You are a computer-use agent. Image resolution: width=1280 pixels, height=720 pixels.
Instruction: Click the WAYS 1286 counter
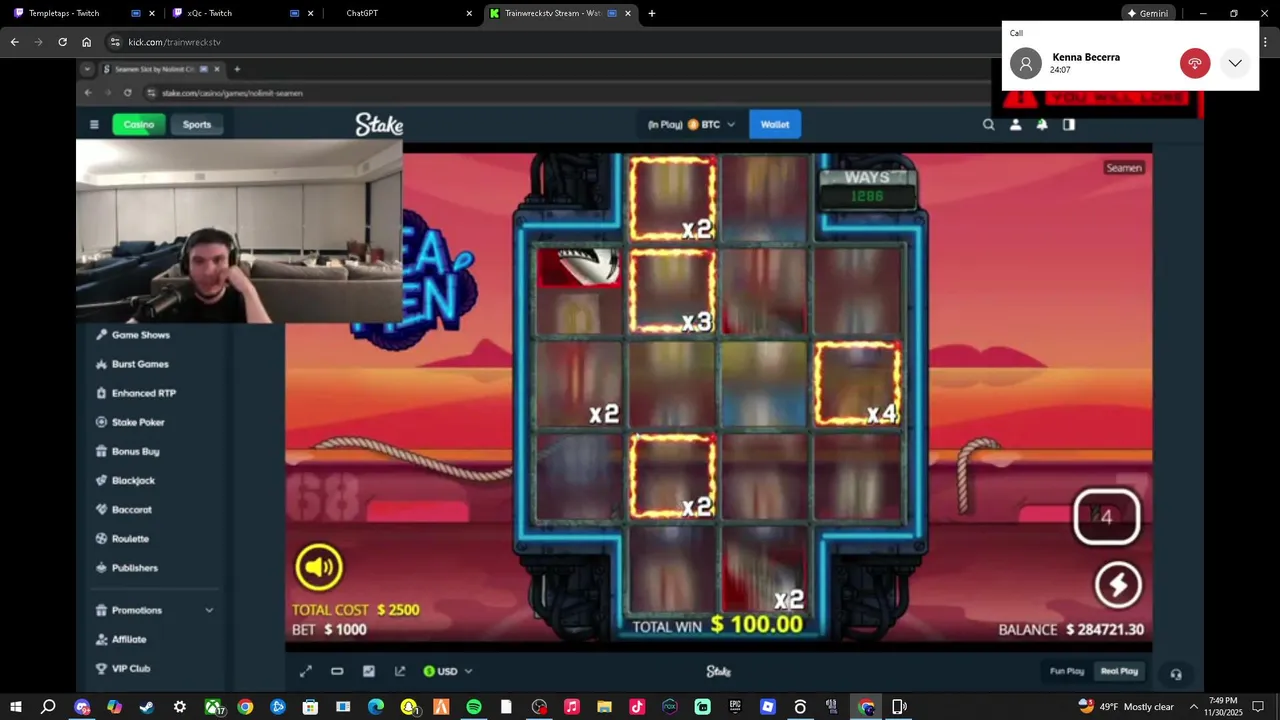(x=867, y=187)
